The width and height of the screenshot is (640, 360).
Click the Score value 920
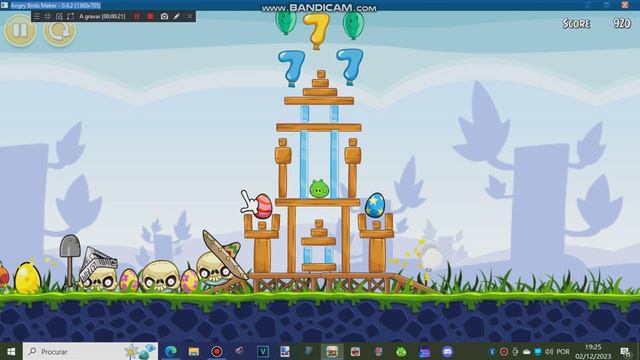[x=622, y=23]
